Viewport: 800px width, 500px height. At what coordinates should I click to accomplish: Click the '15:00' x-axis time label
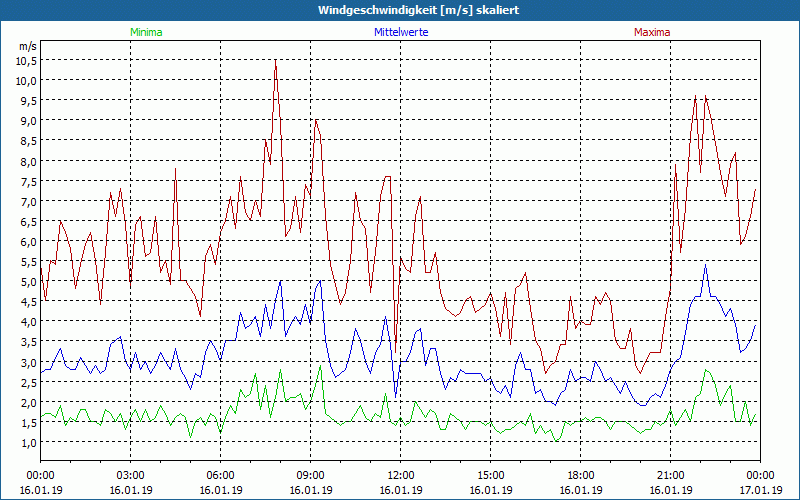click(x=490, y=476)
